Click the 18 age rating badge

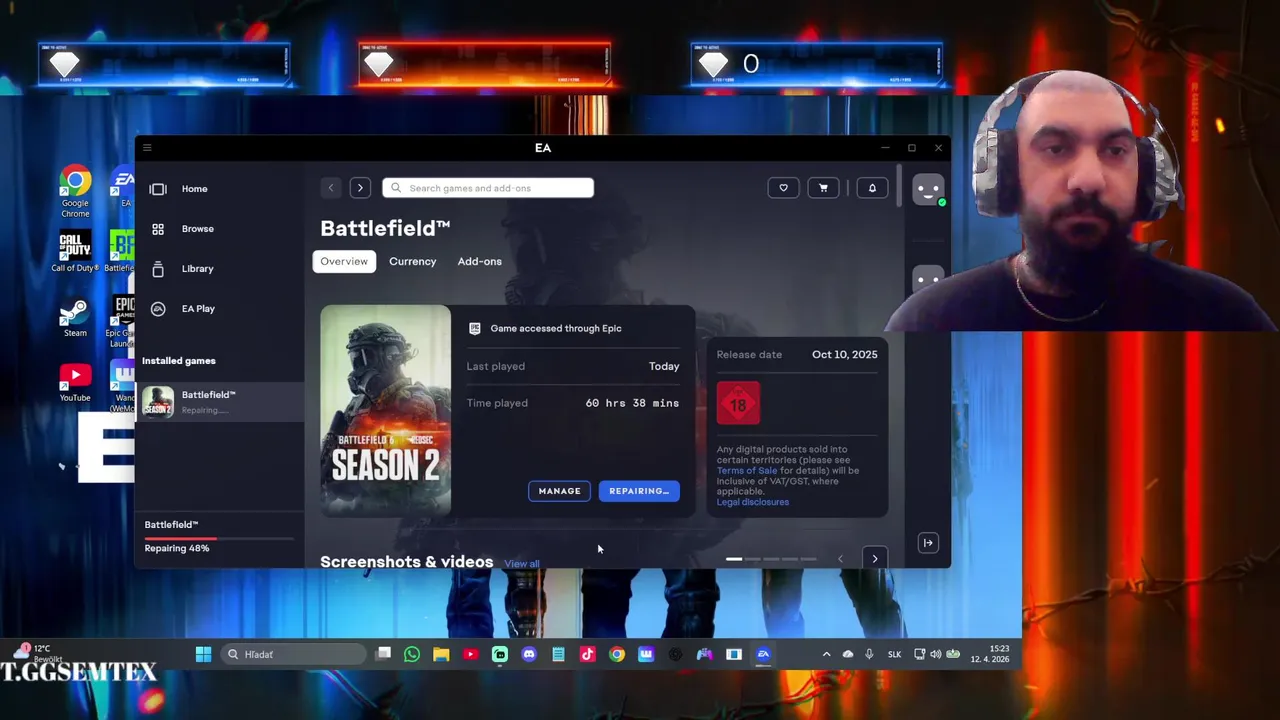pyautogui.click(x=738, y=404)
